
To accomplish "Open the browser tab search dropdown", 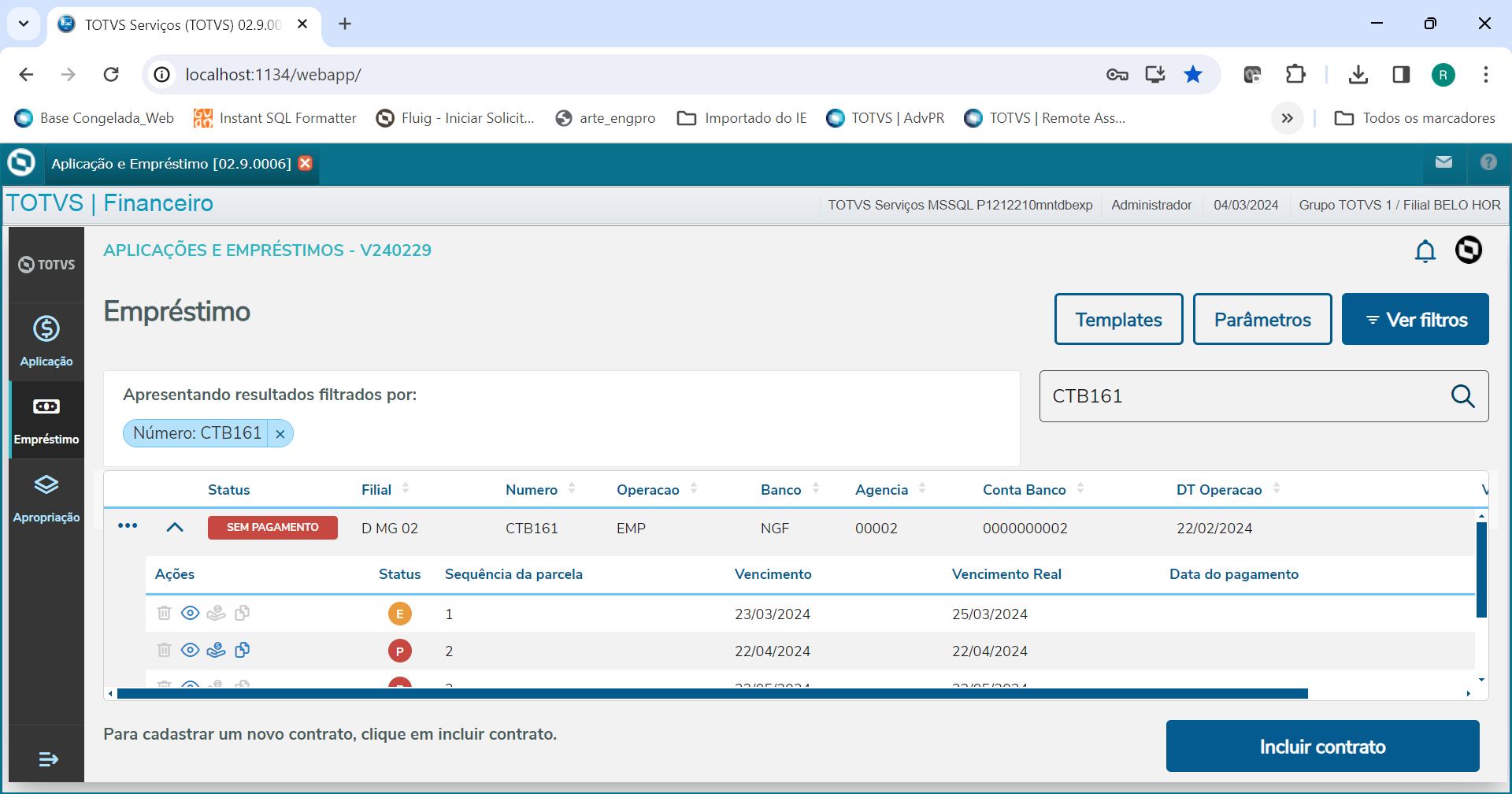I will click(x=24, y=24).
